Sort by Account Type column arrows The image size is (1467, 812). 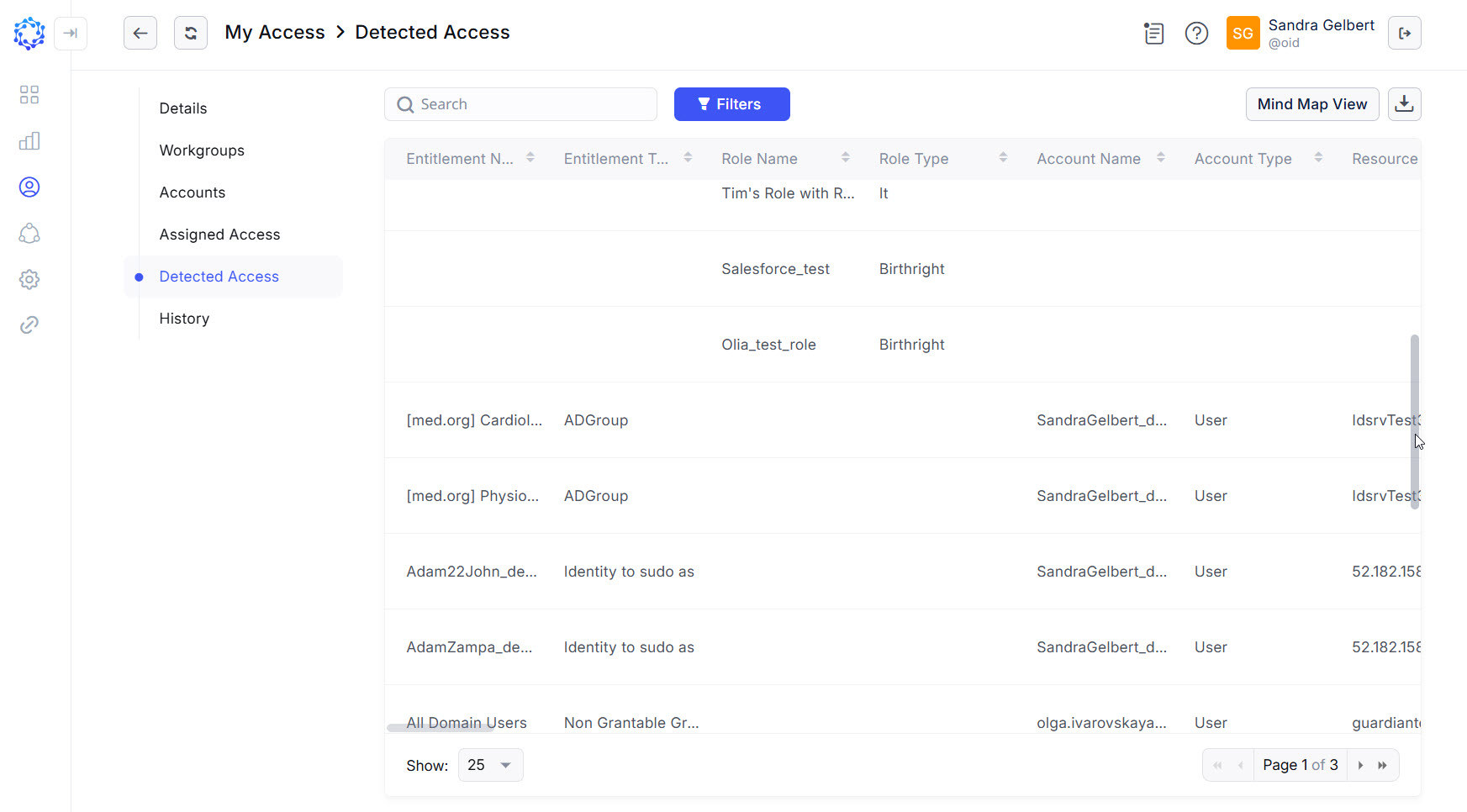(x=1318, y=158)
